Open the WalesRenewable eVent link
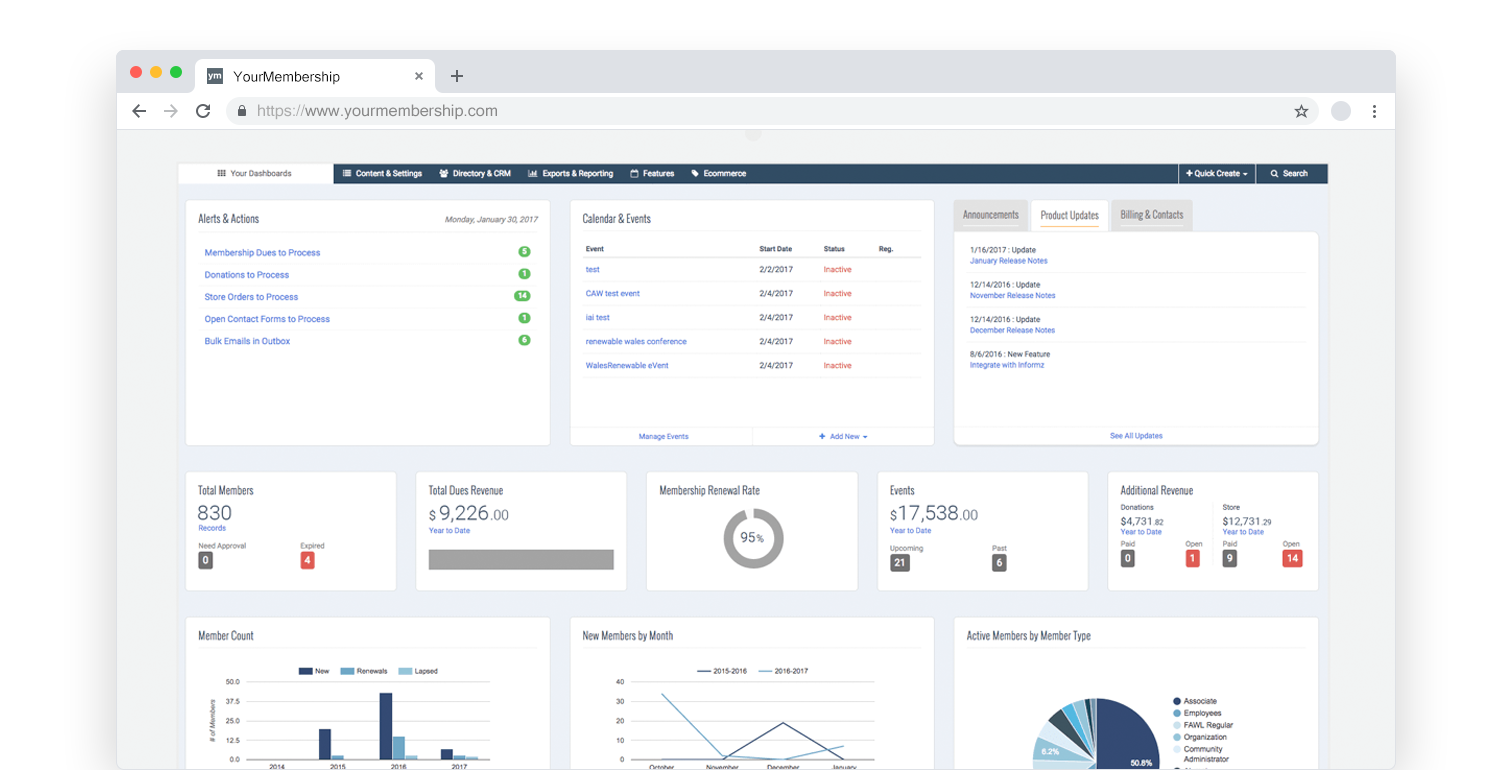This screenshot has width=1500, height=770. pos(627,365)
